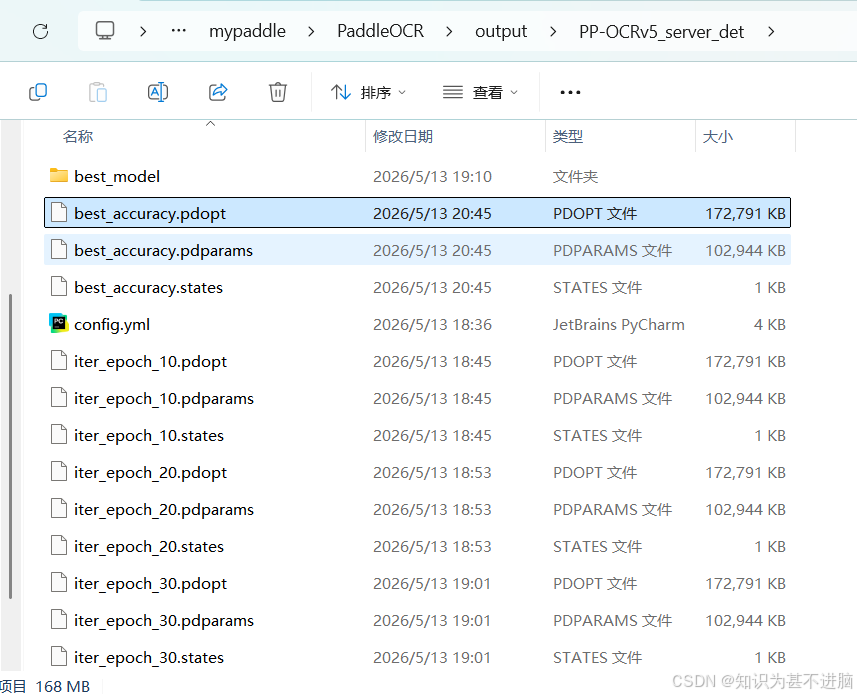The image size is (857, 696).
Task: Click the 2026/5/13 18:36 date cell
Action: tap(432, 324)
